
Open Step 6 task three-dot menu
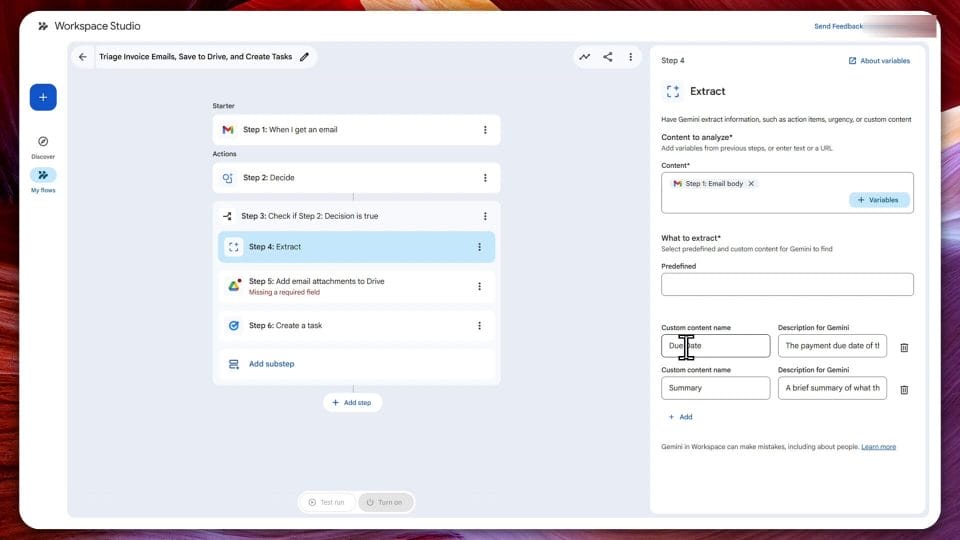pyautogui.click(x=479, y=326)
